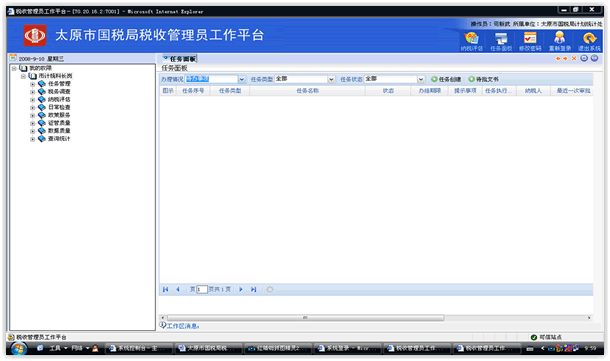Click the Windows Start orb
Viewport: 610px width, 361px height.
(18, 348)
